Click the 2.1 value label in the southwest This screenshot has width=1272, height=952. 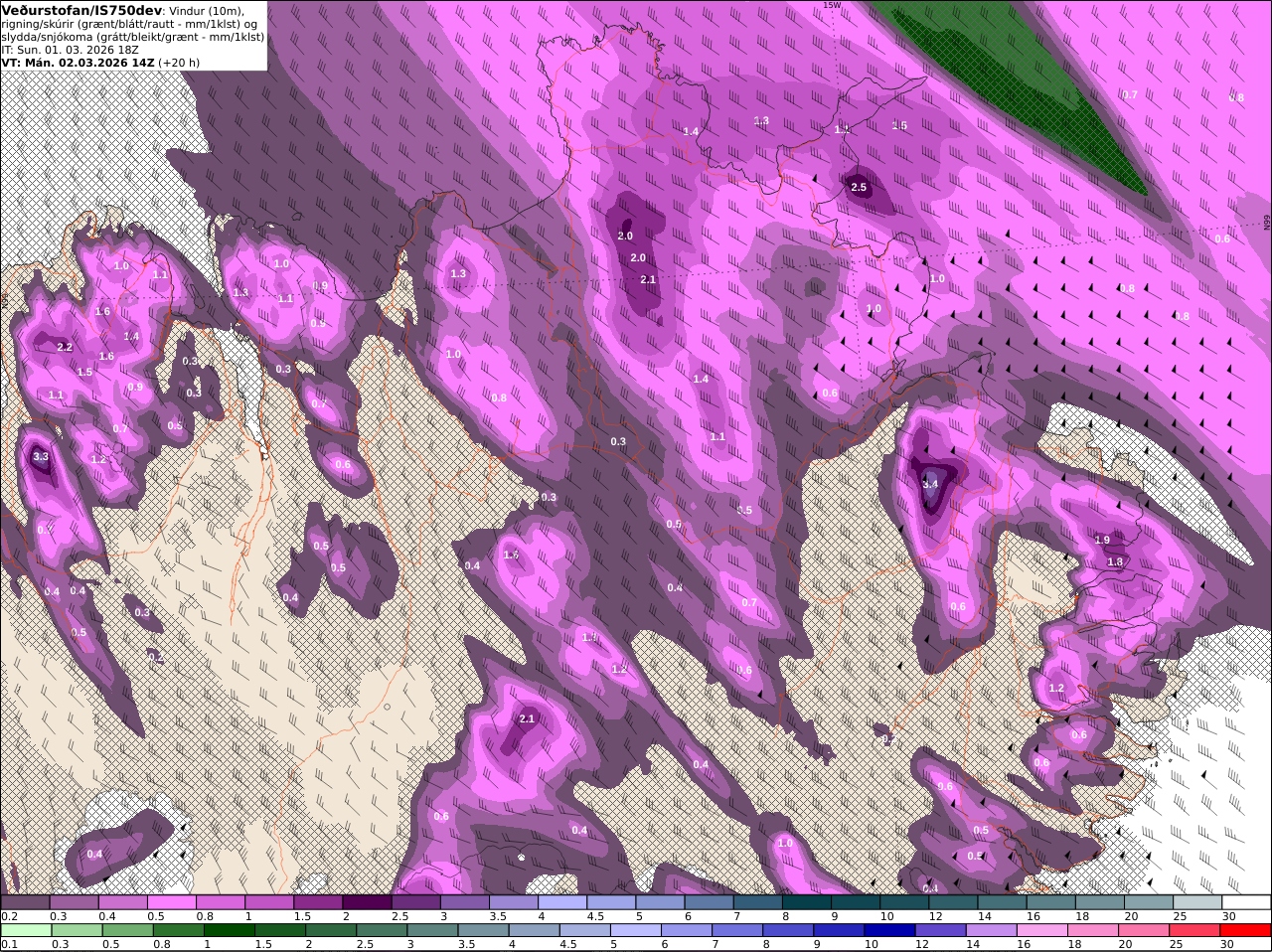point(527,718)
